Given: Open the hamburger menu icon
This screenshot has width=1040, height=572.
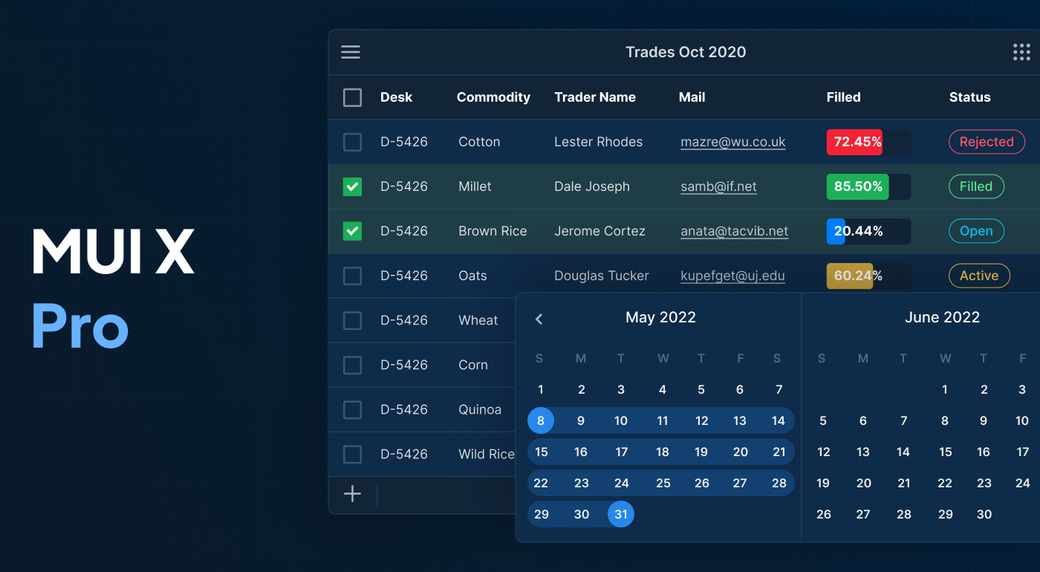Looking at the screenshot, I should [x=350, y=52].
